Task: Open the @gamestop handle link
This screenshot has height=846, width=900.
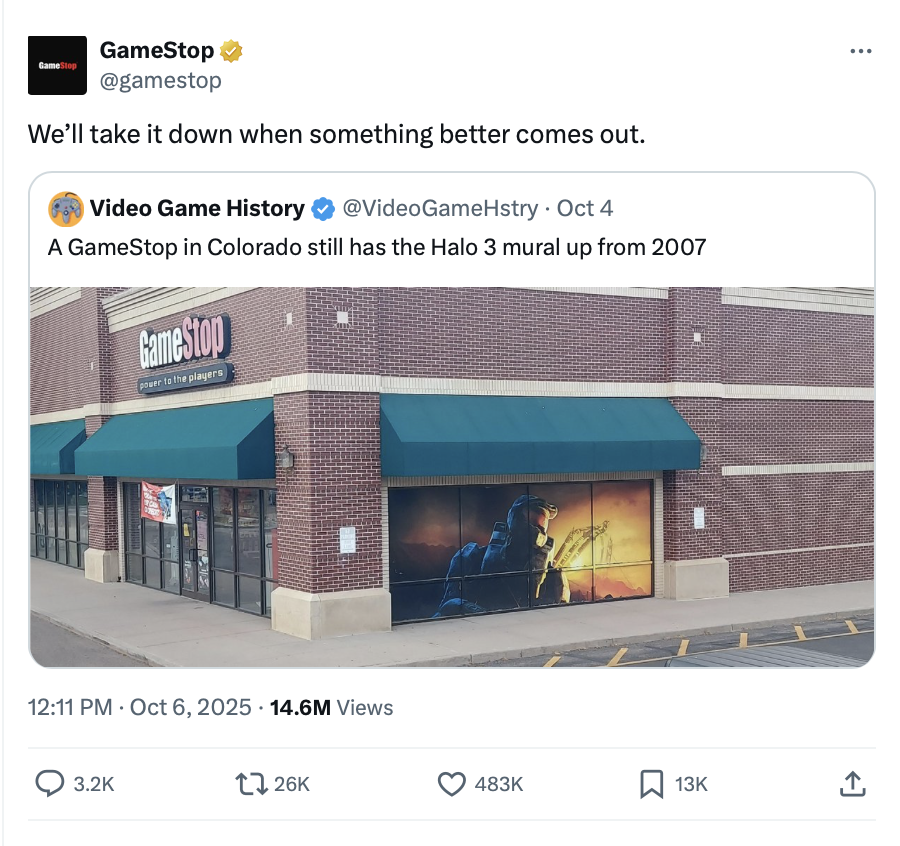Action: [161, 80]
